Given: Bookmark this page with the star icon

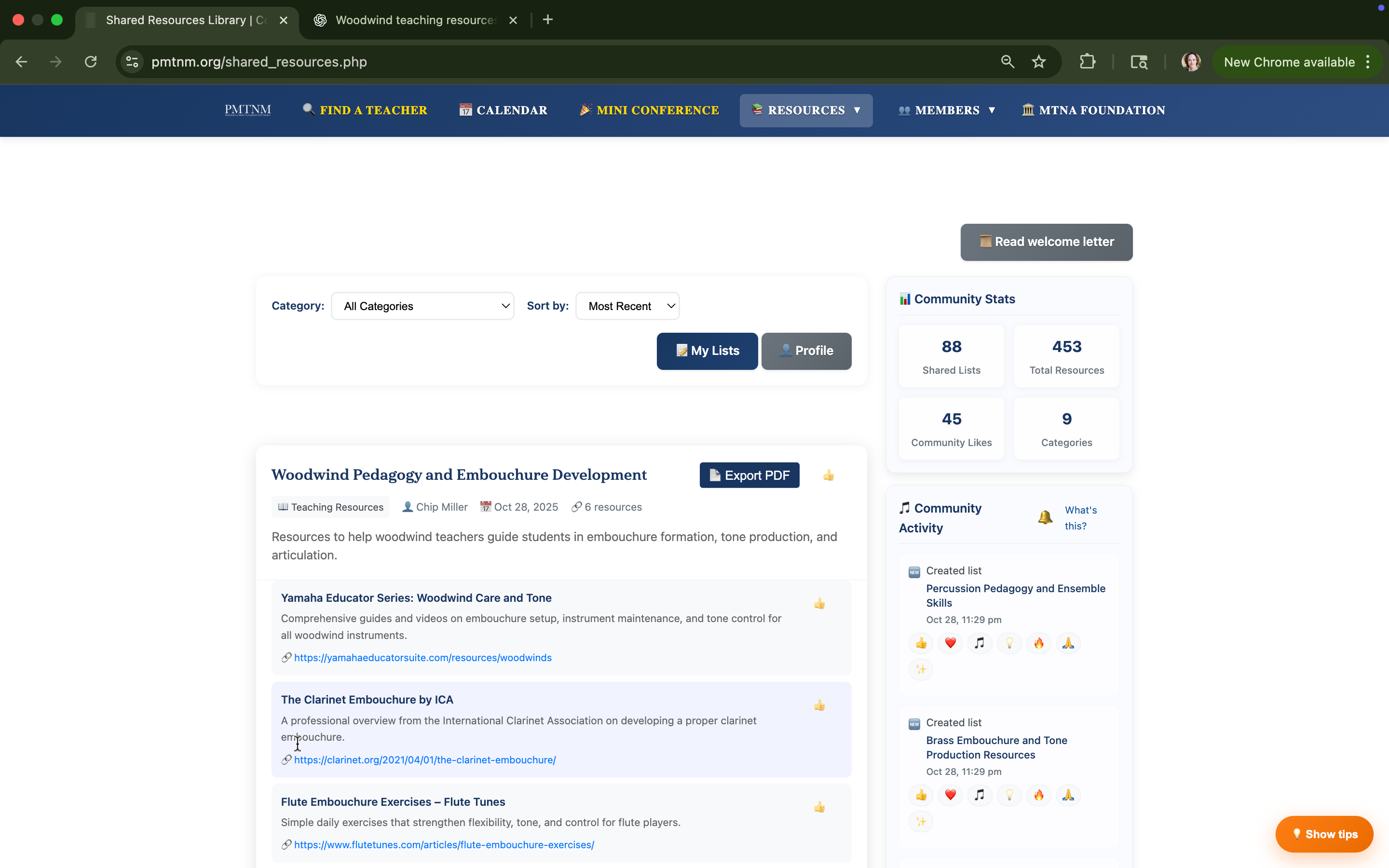Looking at the screenshot, I should click(x=1038, y=62).
